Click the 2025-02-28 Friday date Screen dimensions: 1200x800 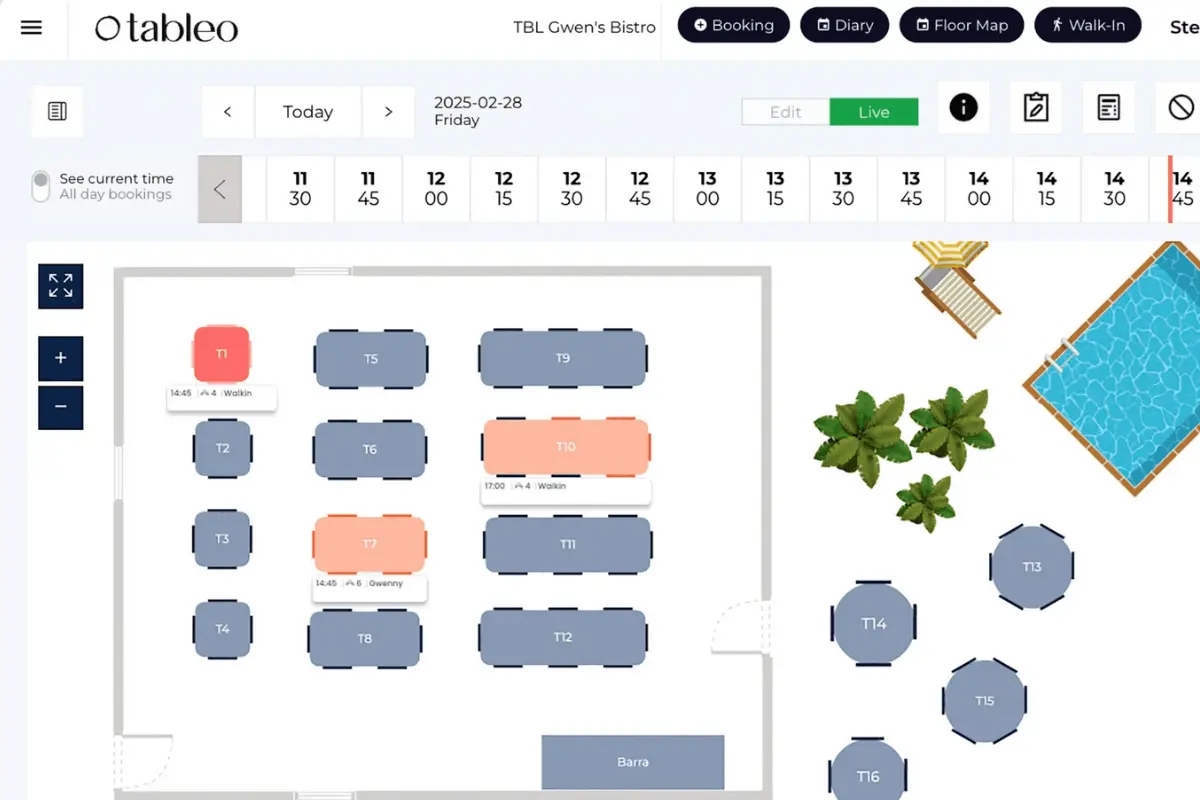point(478,111)
